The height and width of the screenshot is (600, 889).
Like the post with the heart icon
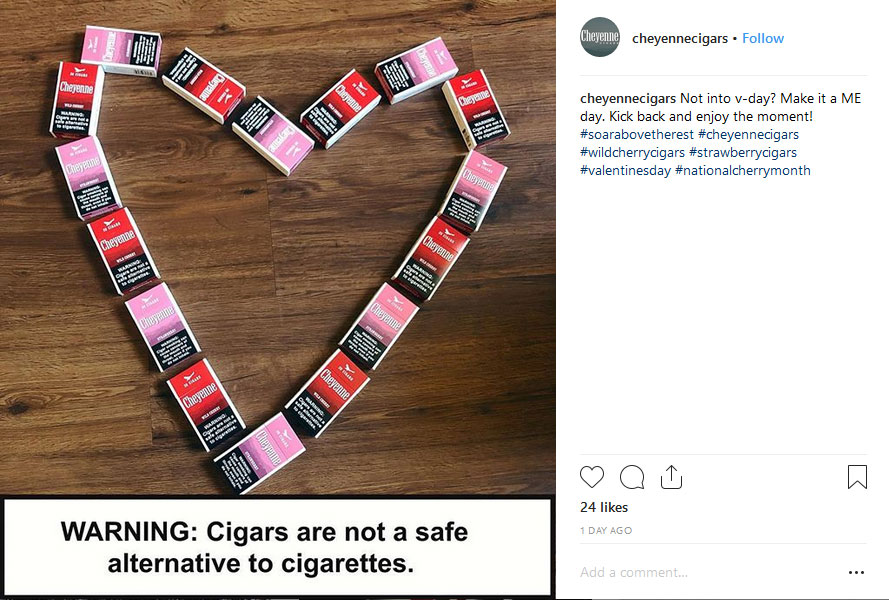[592, 477]
